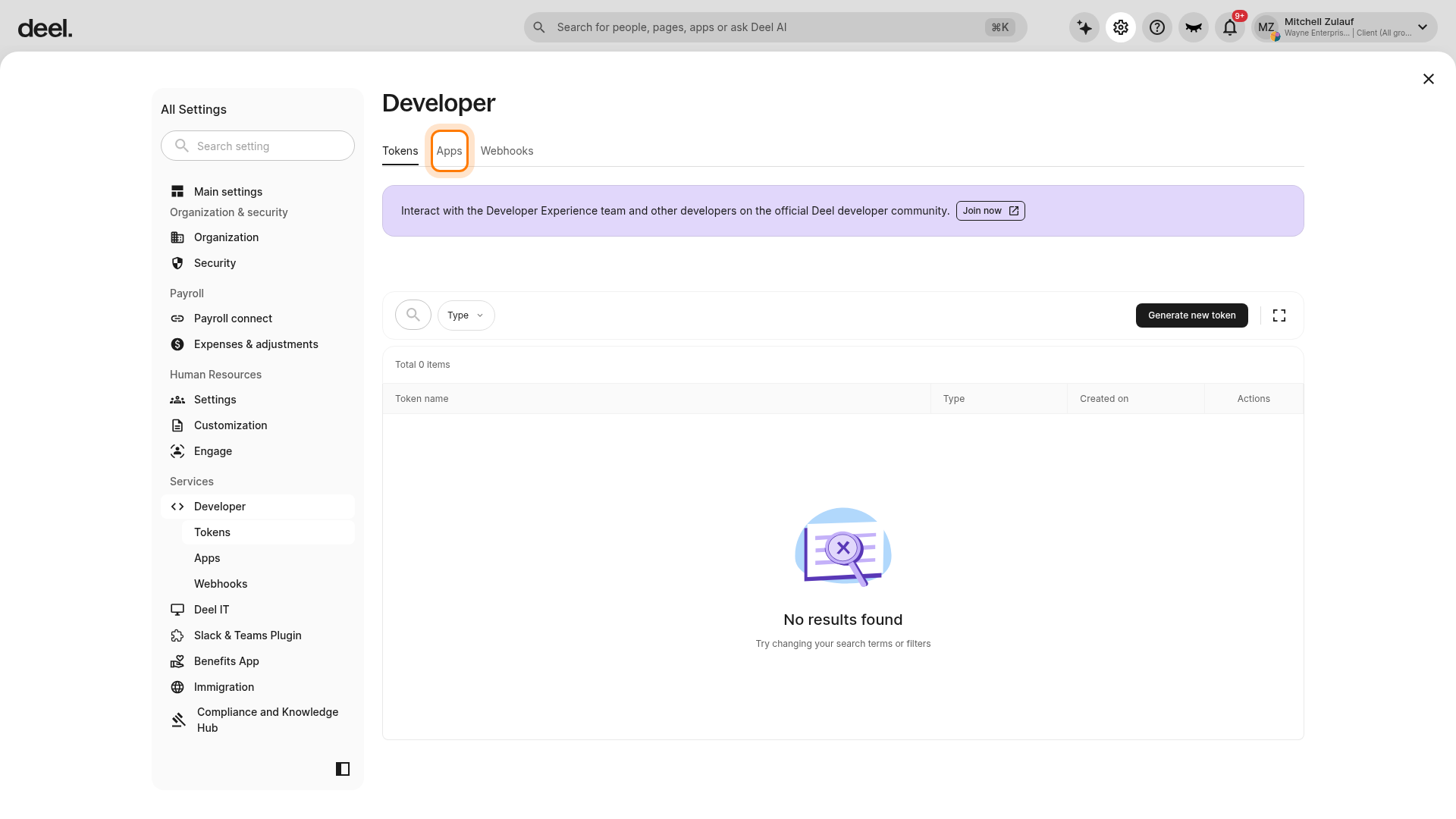Screen dimensions: 1456x819
Task: Click the Token name column header
Action: [x=657, y=399]
